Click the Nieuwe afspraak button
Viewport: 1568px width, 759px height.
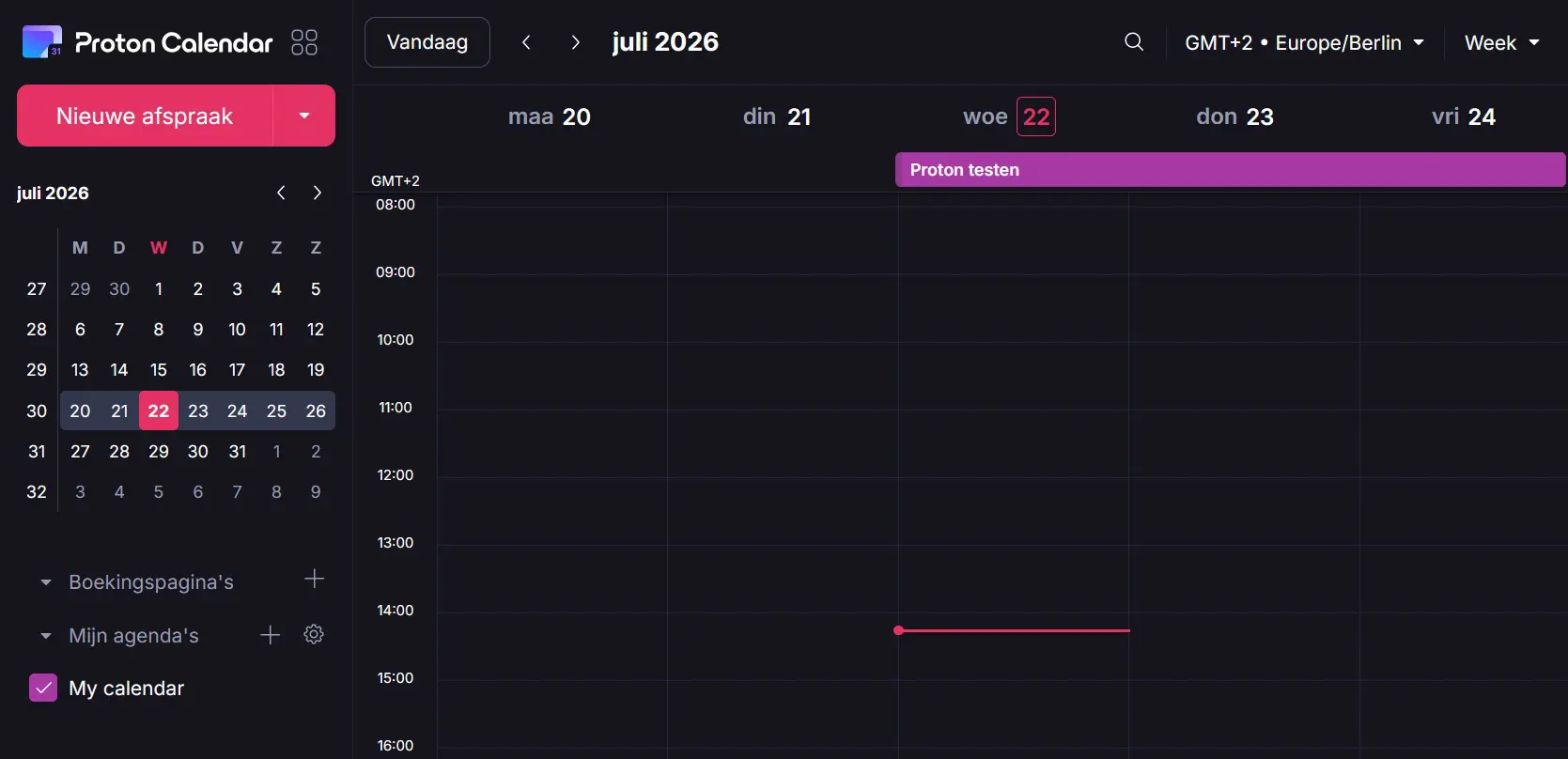[145, 116]
